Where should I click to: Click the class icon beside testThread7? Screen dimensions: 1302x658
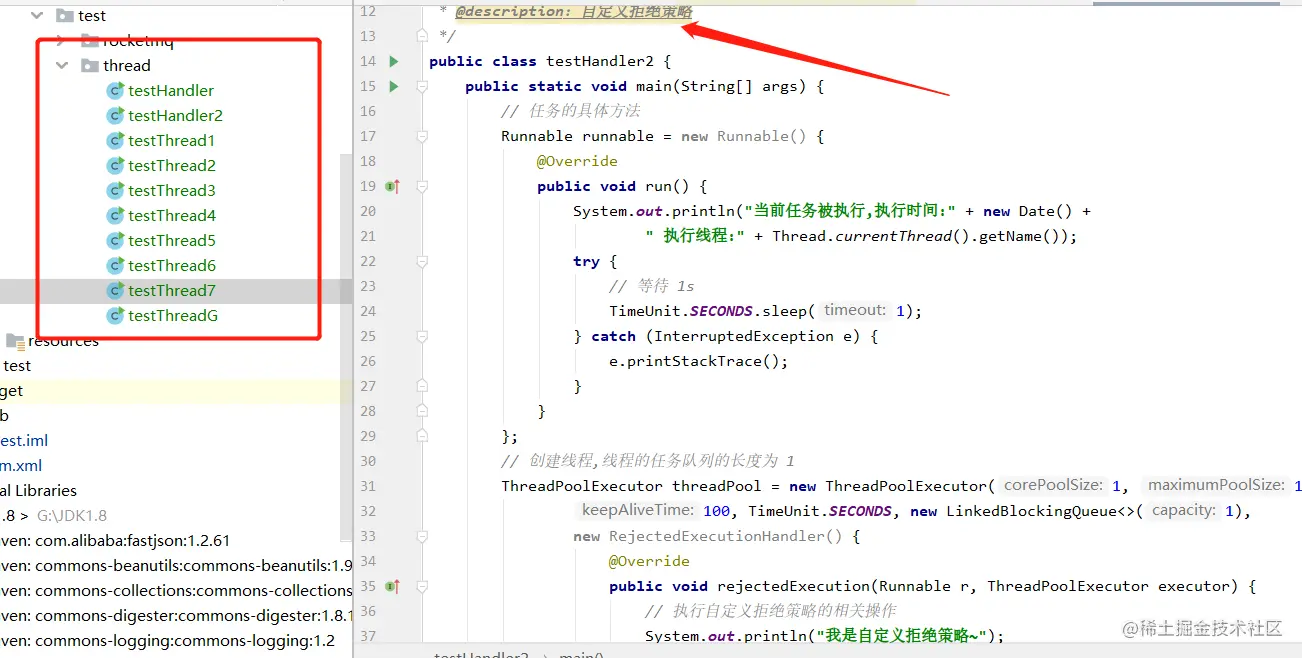pos(115,290)
